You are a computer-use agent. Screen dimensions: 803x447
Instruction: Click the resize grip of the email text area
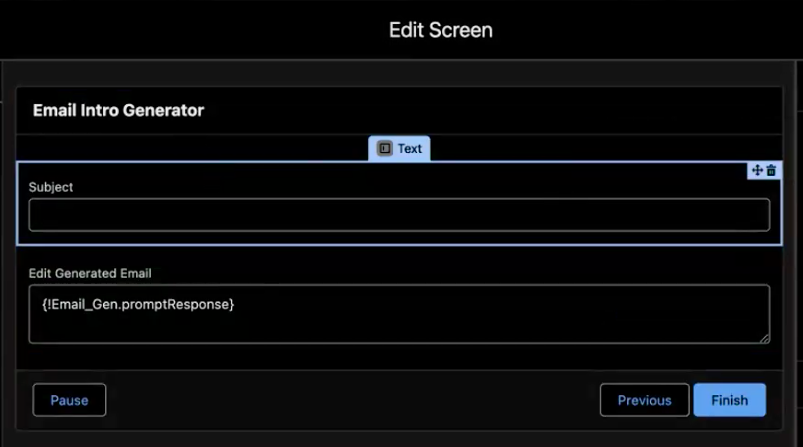[765, 338]
